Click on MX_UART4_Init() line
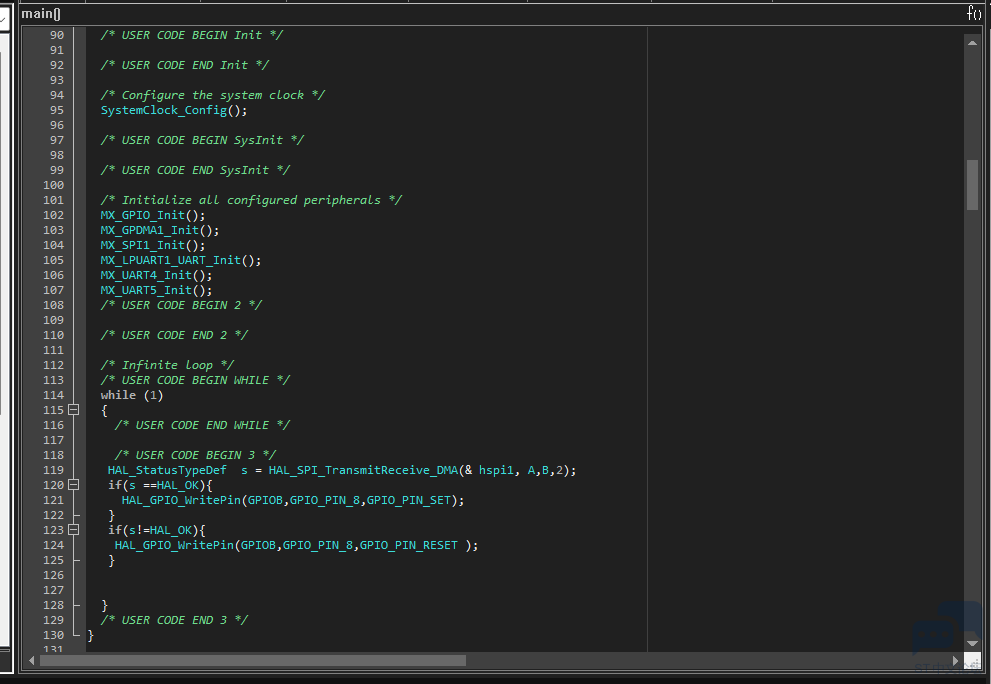 point(156,275)
